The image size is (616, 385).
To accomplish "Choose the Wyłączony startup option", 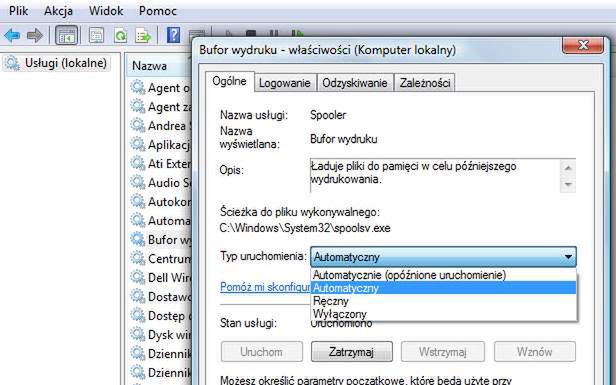I will [443, 314].
